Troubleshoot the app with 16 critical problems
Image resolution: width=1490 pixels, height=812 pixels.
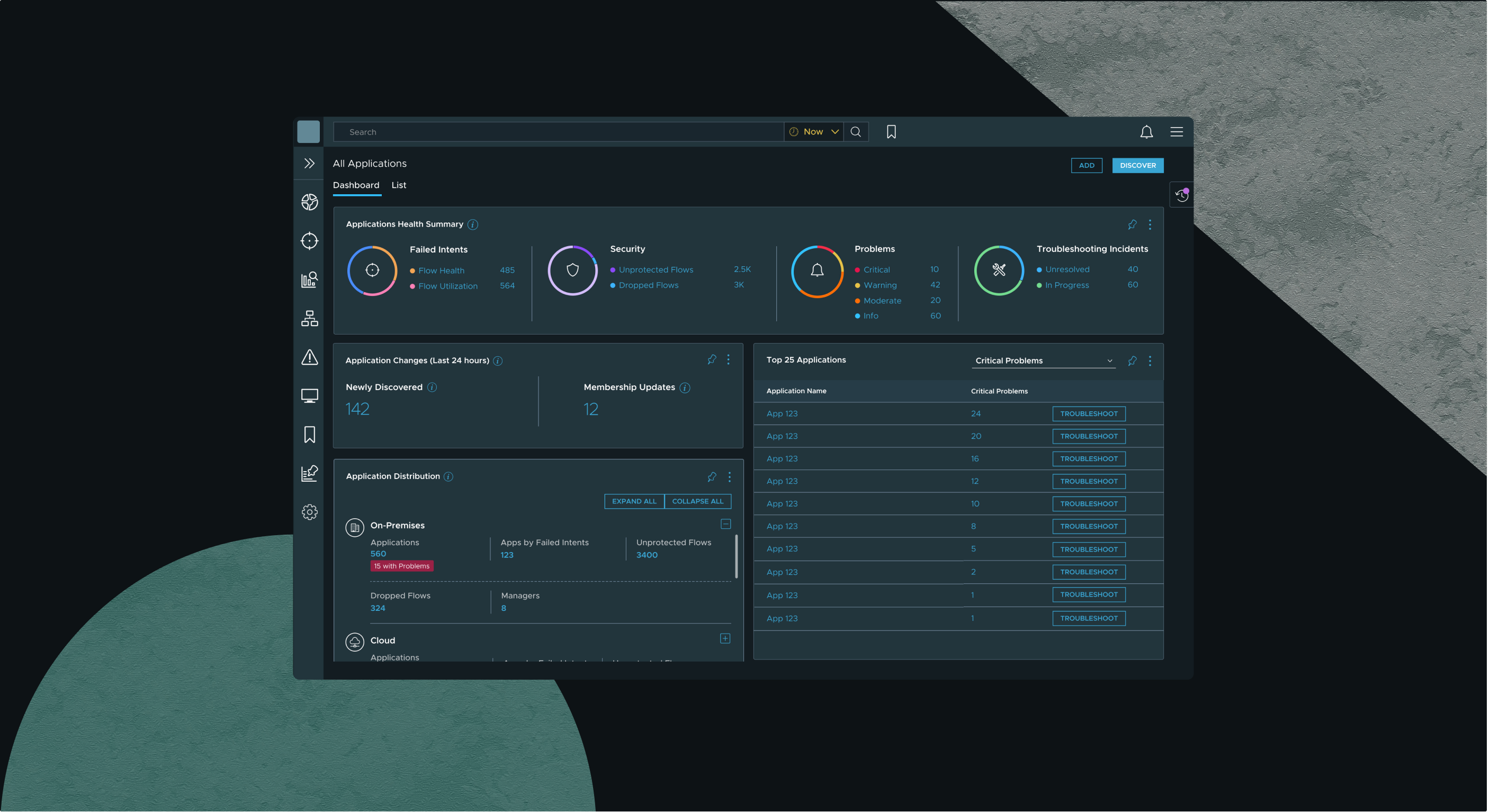pyautogui.click(x=1089, y=458)
